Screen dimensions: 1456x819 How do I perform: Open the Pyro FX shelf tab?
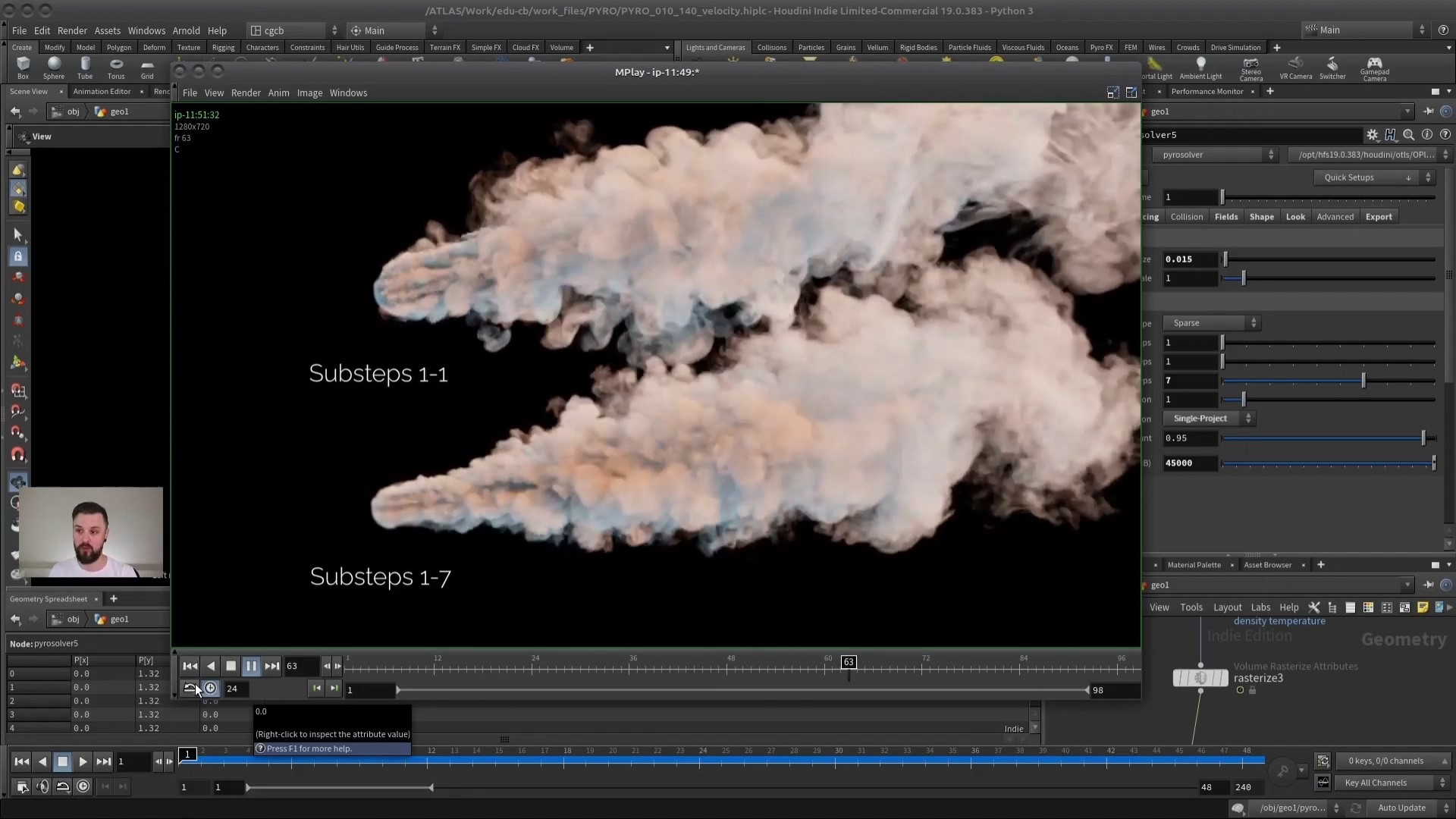click(1101, 47)
